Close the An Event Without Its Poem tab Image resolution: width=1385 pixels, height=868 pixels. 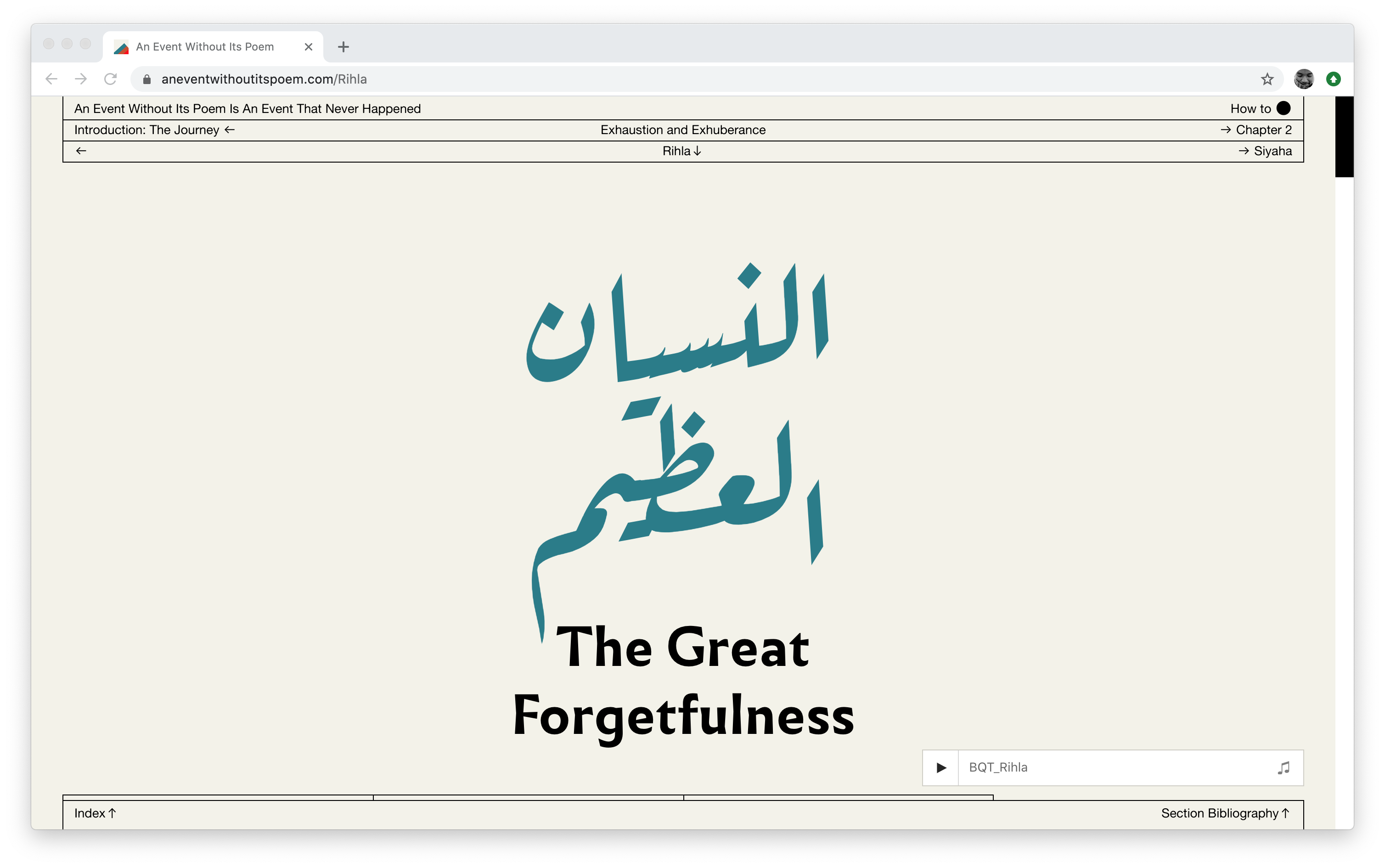click(308, 46)
